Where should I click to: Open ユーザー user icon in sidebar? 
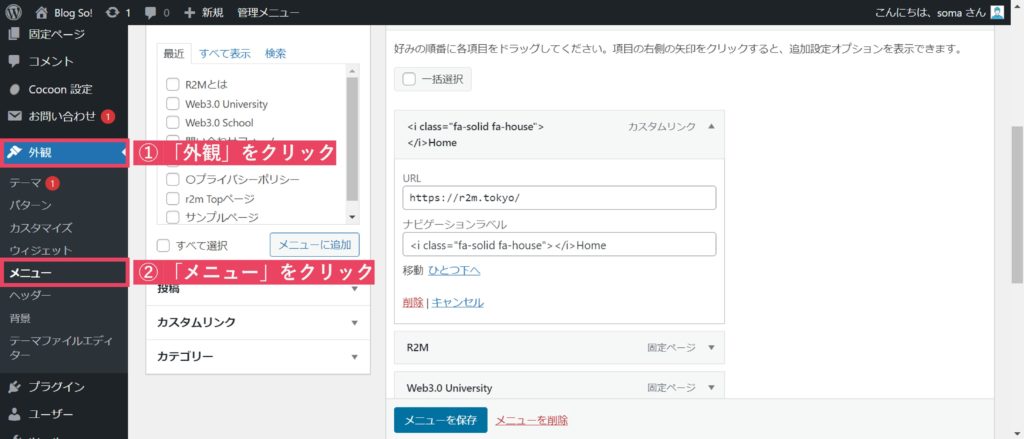14,414
